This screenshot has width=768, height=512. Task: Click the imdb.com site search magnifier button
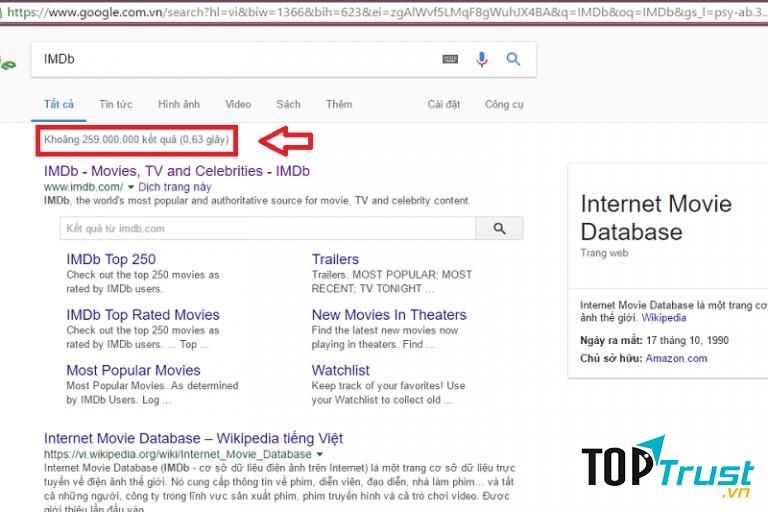pos(499,228)
